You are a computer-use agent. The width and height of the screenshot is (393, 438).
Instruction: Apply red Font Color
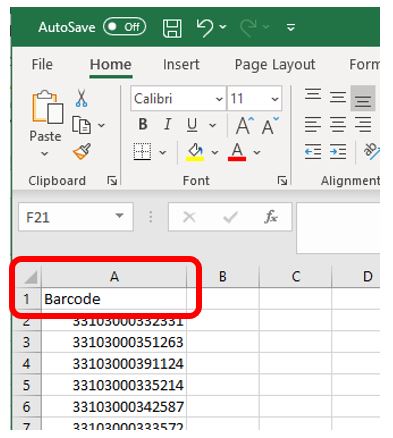click(x=237, y=152)
